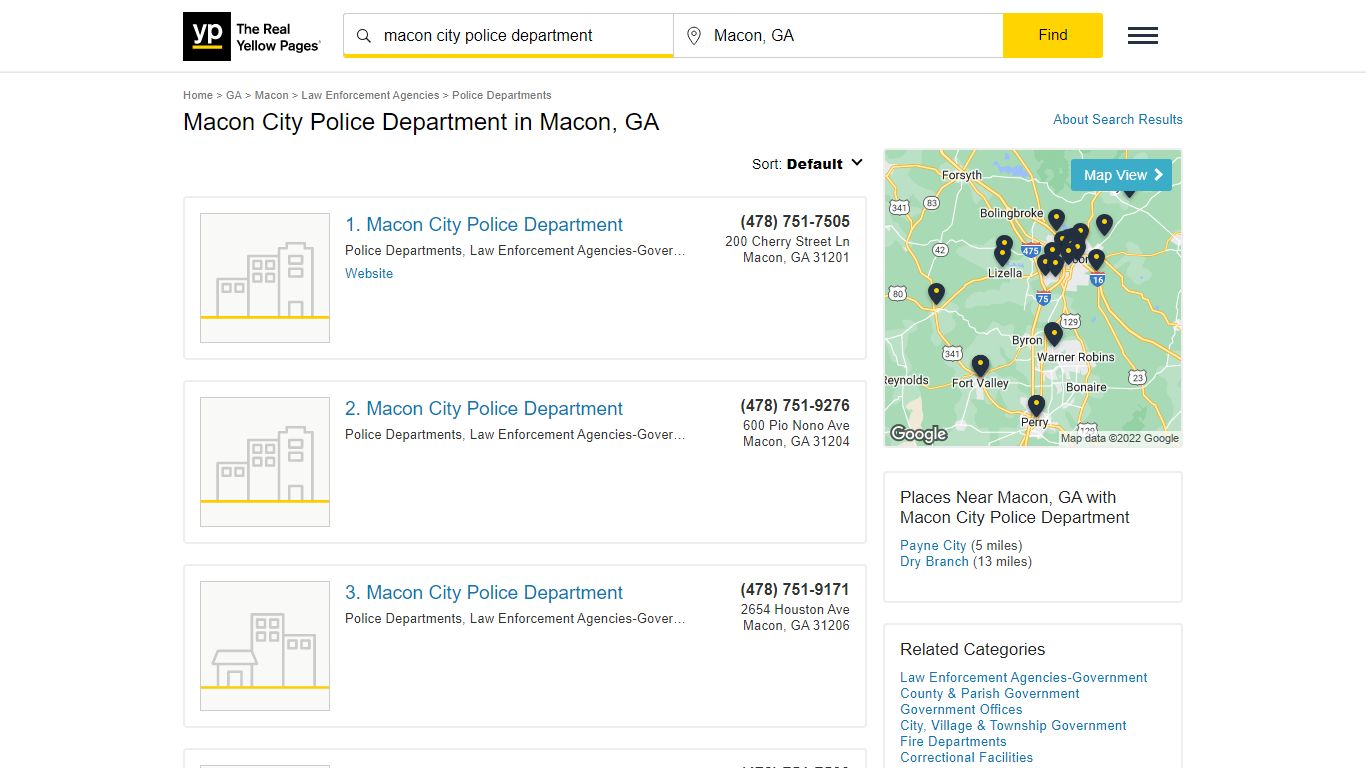Click address 600 Pio Nono Ave
This screenshot has width=1366, height=768.
796,426
